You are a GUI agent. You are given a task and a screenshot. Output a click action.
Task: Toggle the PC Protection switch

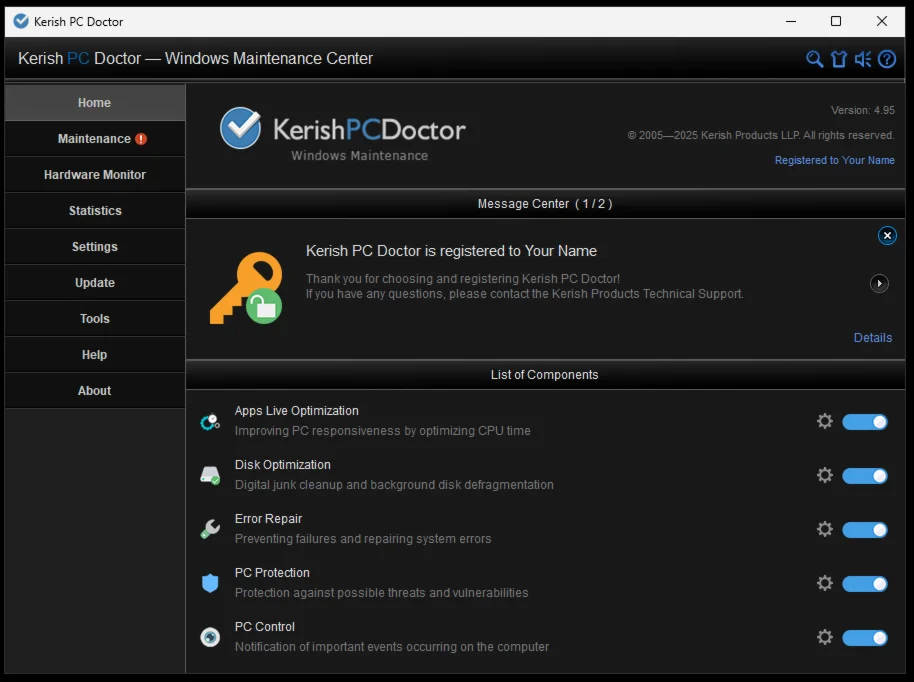tap(865, 584)
